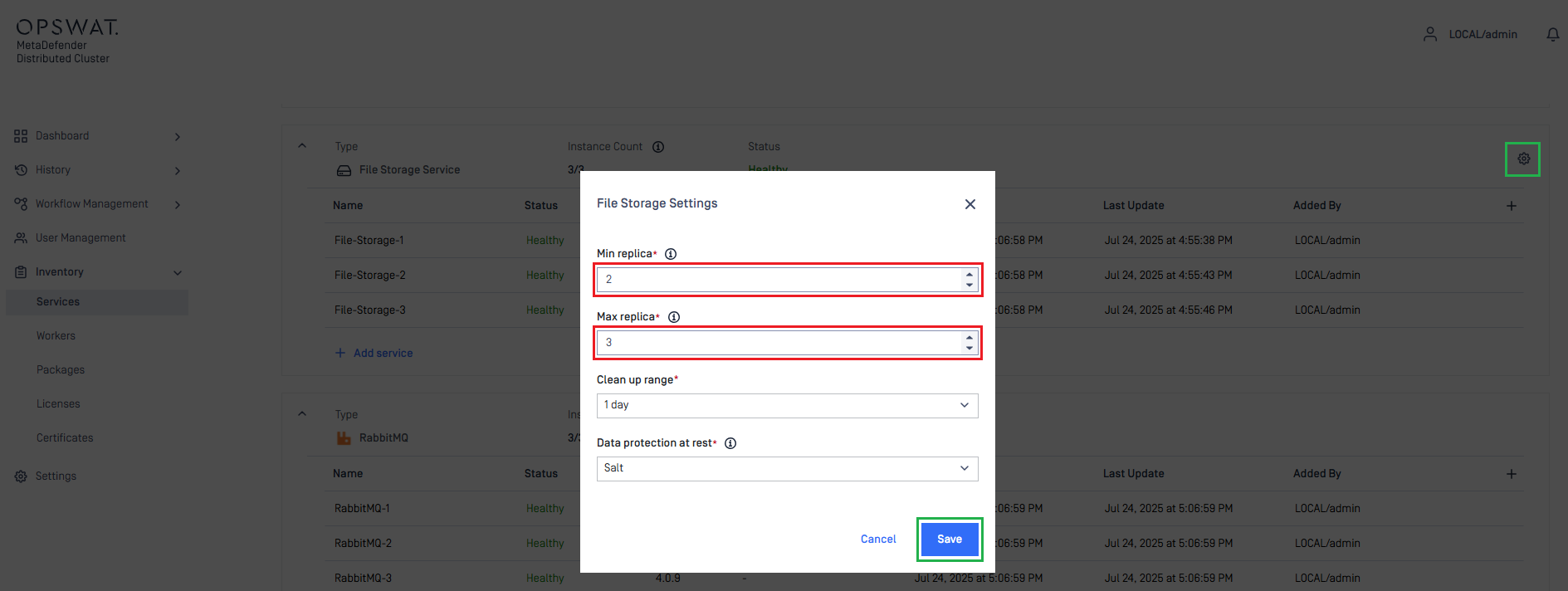Screen dimensions: 1568x591
Task: Open the Clean up range dropdown
Action: [x=787, y=405]
